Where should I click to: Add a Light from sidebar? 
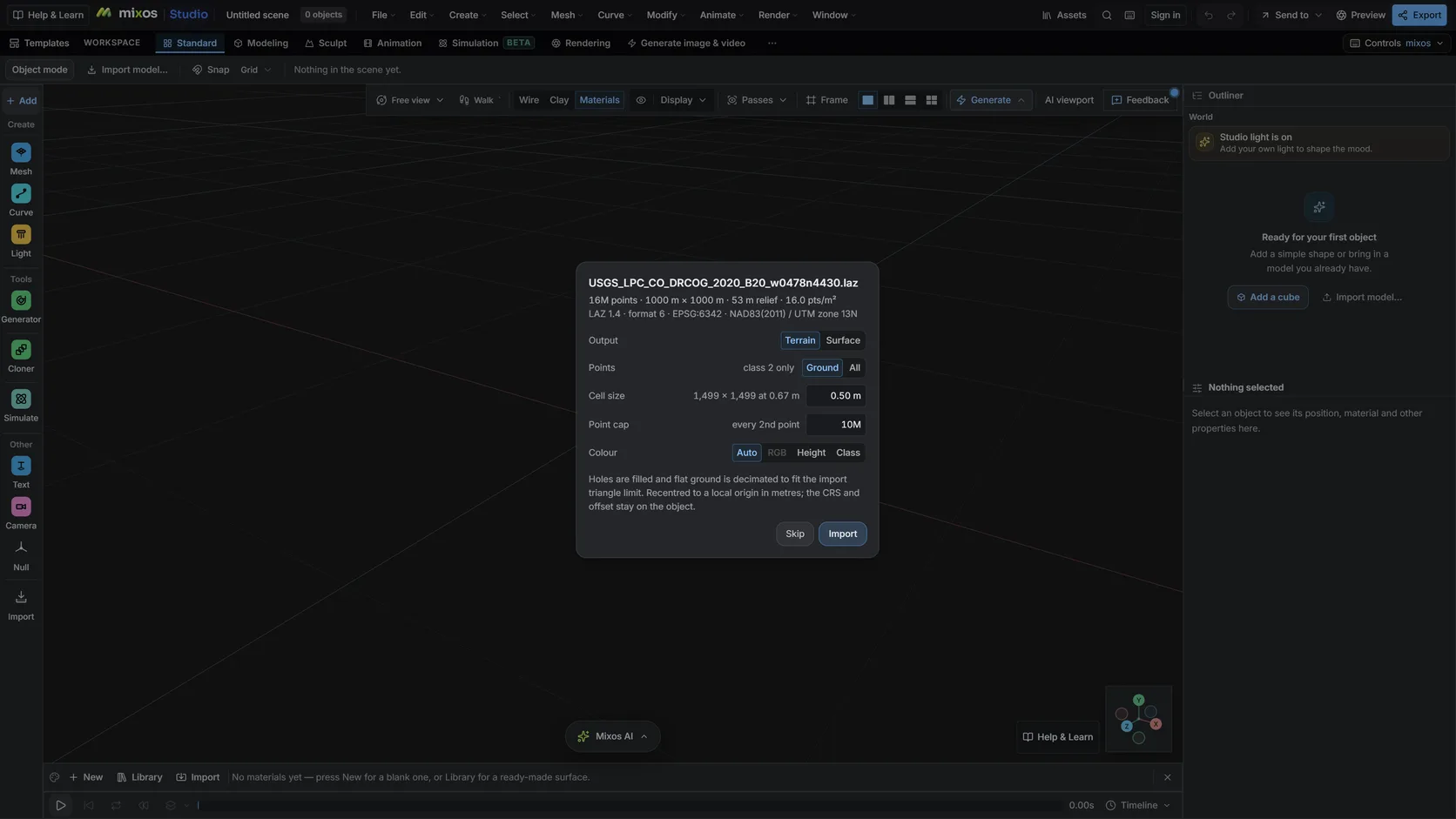[21, 240]
